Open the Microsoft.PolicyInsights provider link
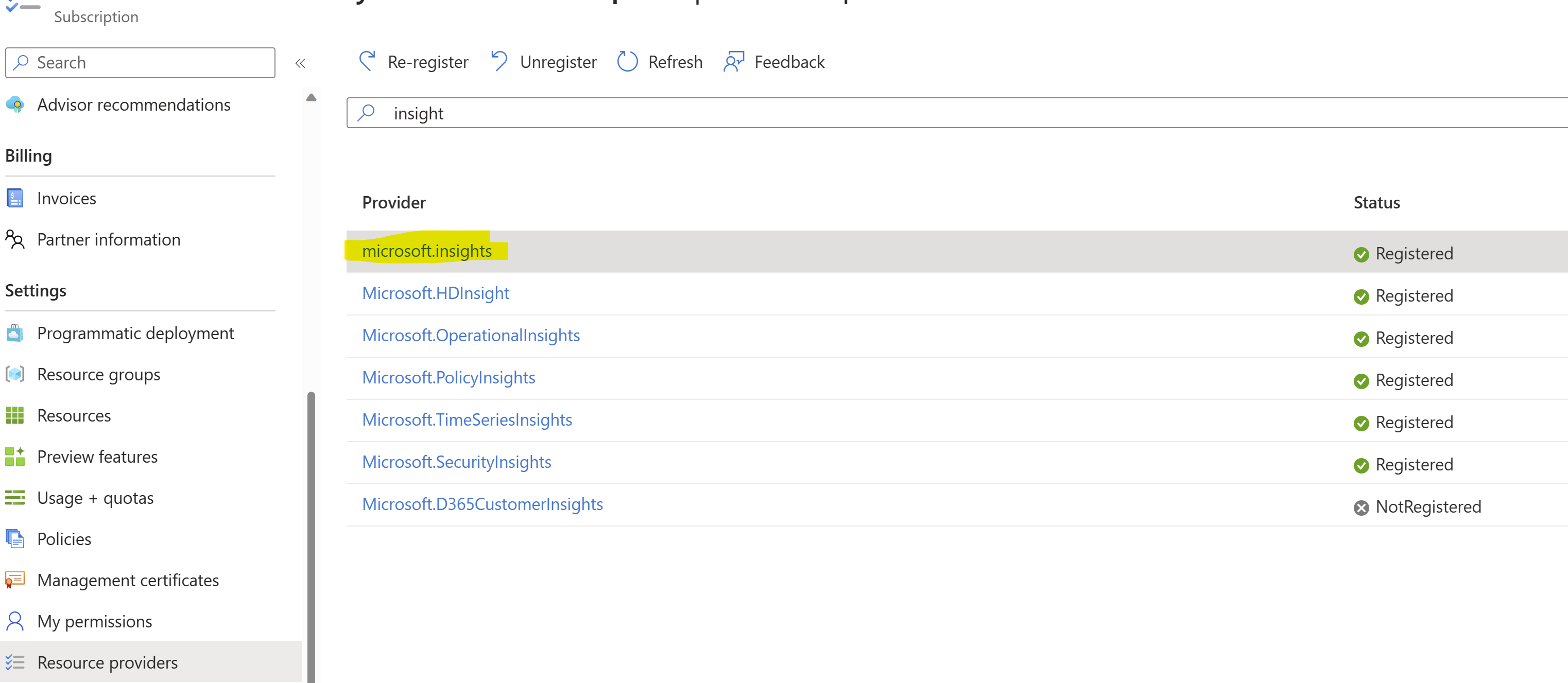Screen dimensions: 1568x683 pyautogui.click(x=449, y=378)
